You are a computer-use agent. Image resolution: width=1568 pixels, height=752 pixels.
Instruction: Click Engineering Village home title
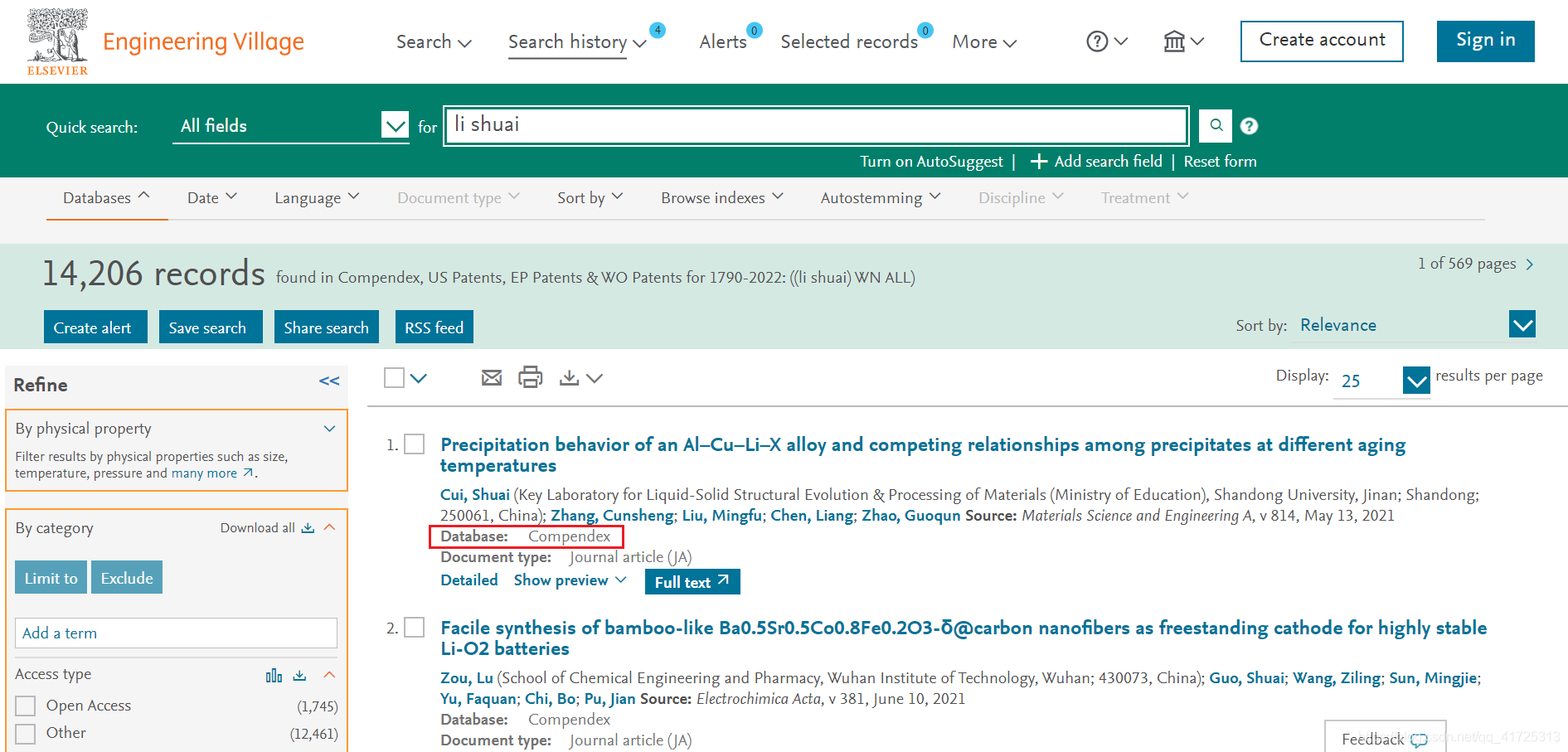click(x=203, y=41)
